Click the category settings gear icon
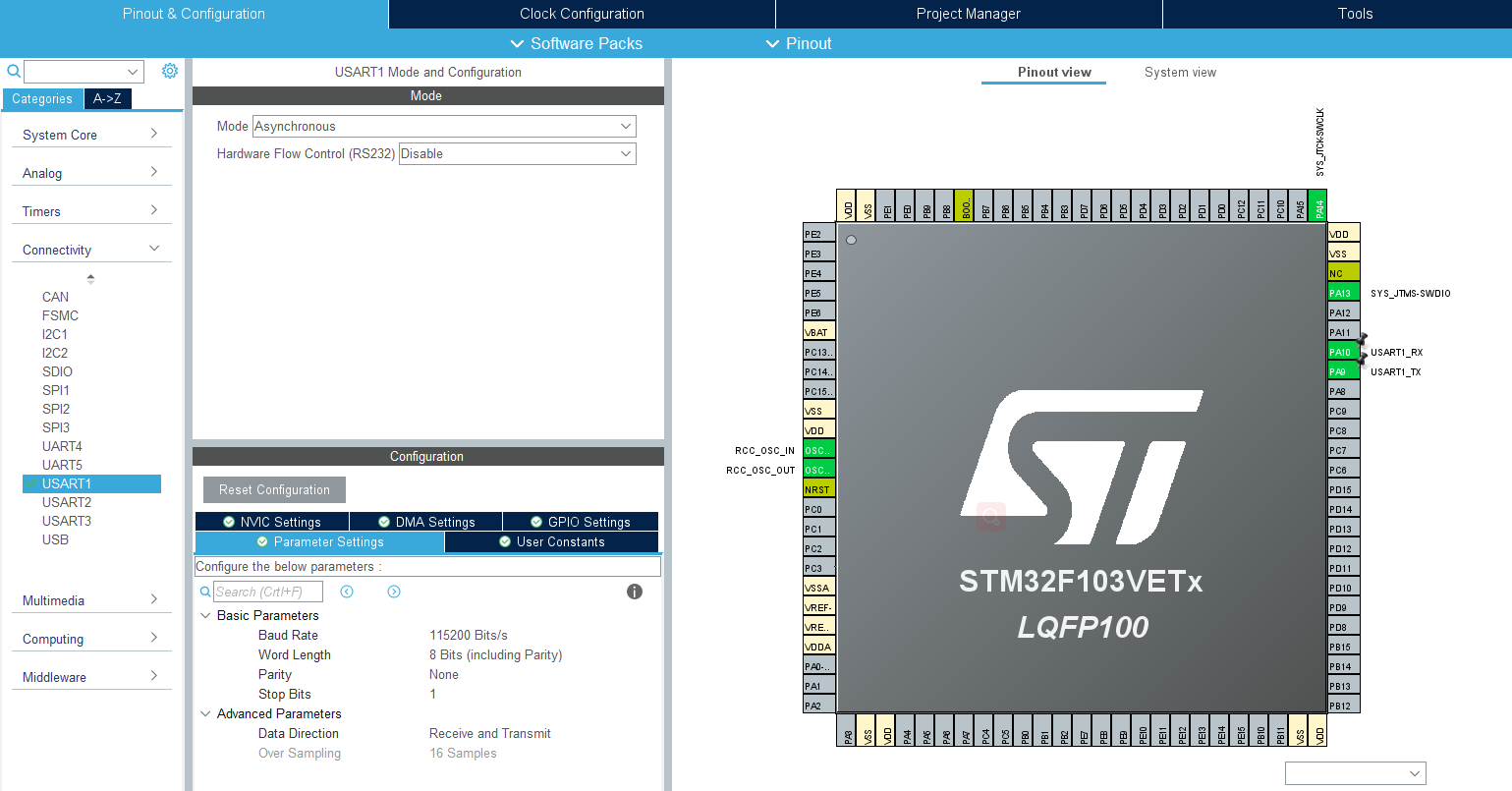This screenshot has width=1512, height=791. point(170,71)
